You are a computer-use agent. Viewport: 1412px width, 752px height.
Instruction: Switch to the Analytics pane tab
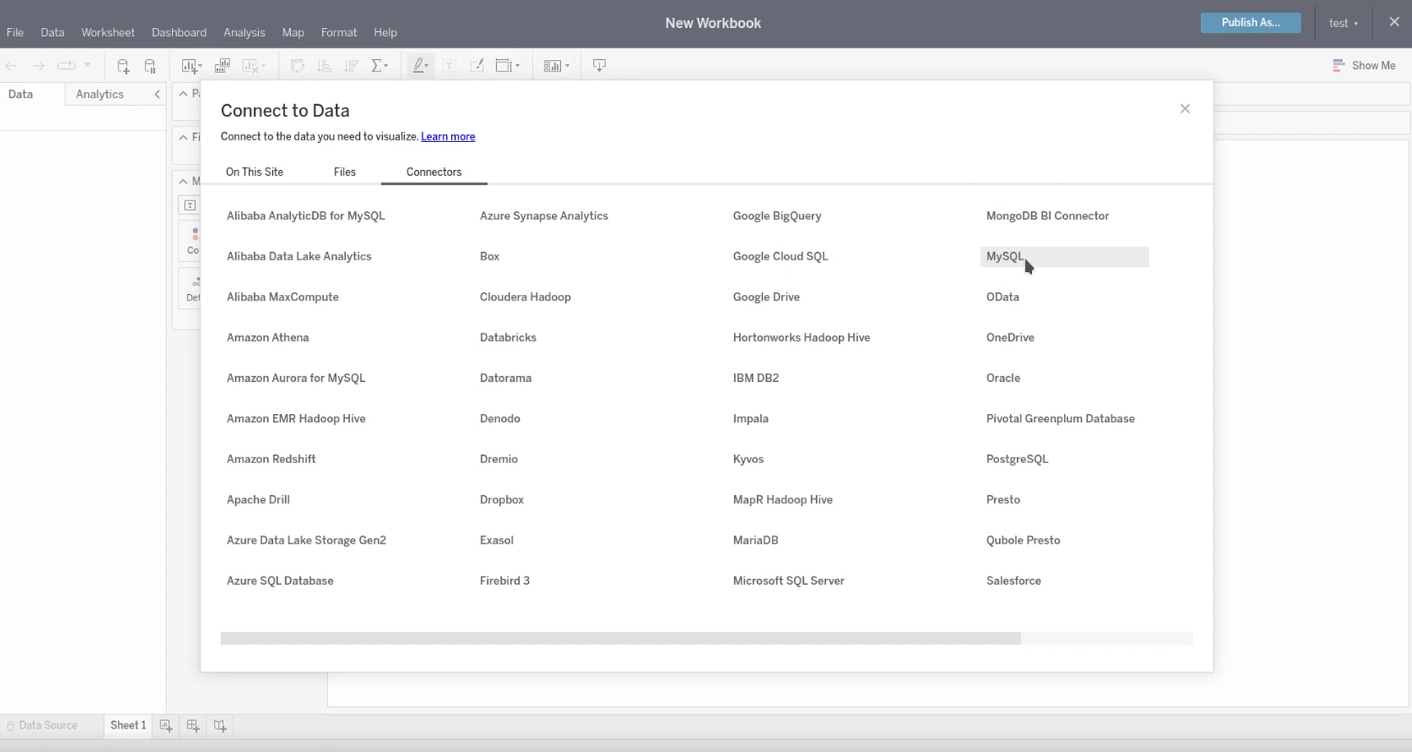[x=100, y=95]
